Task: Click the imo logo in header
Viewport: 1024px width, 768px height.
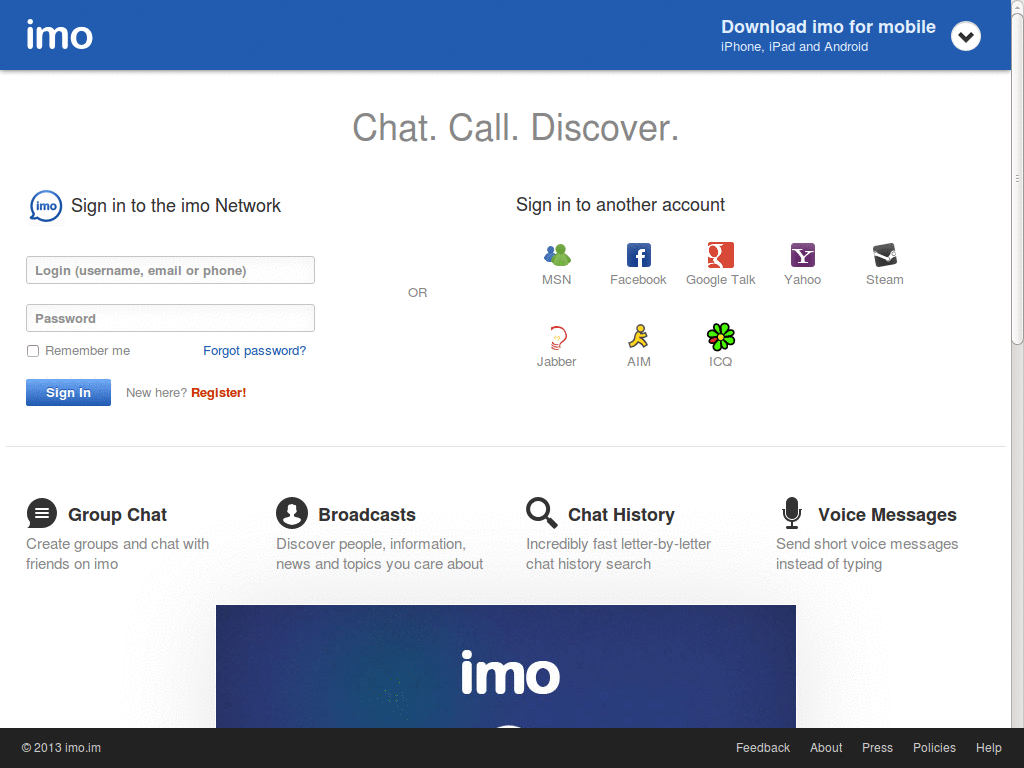Action: coord(59,35)
